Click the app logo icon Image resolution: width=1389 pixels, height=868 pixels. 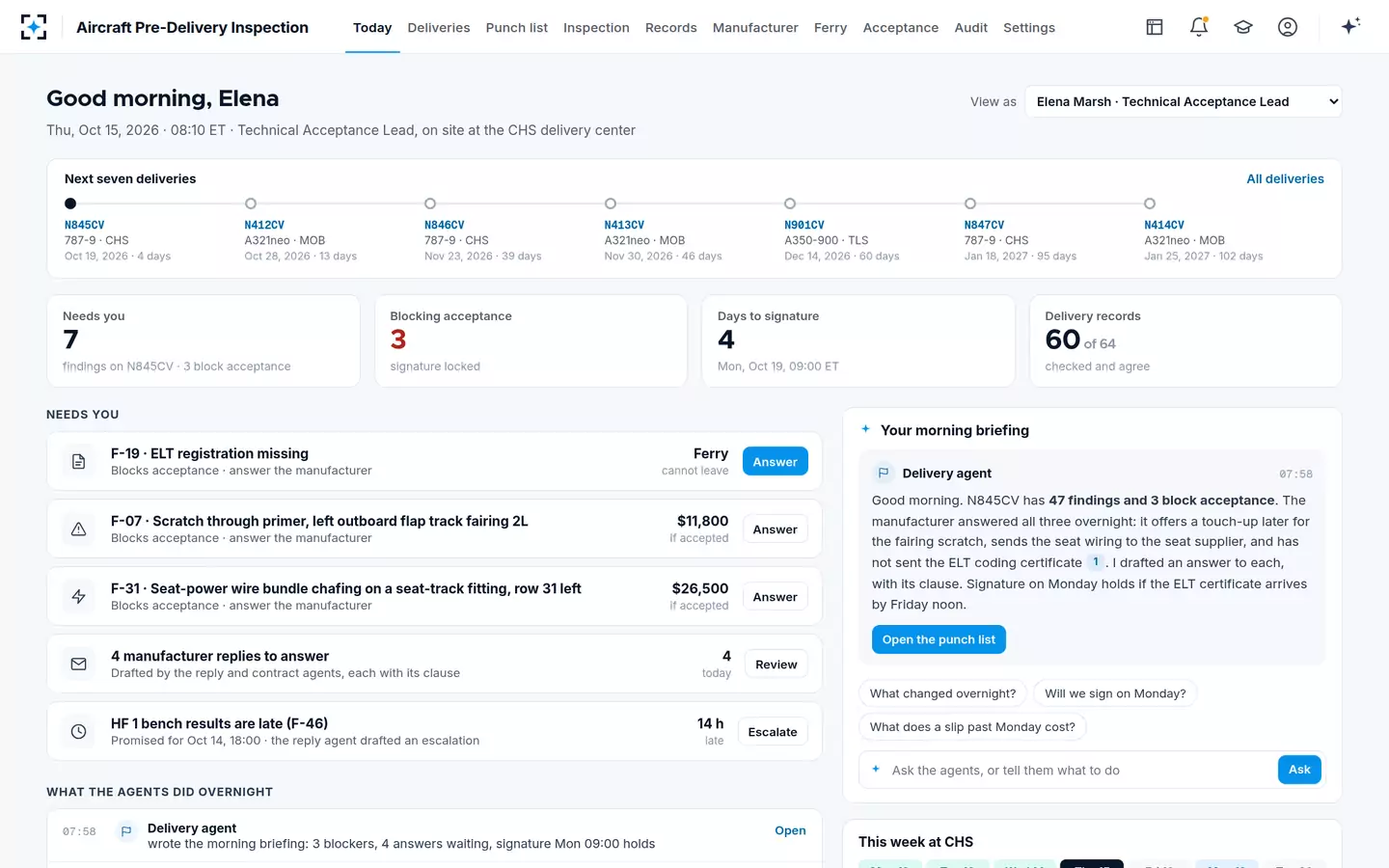tap(34, 27)
